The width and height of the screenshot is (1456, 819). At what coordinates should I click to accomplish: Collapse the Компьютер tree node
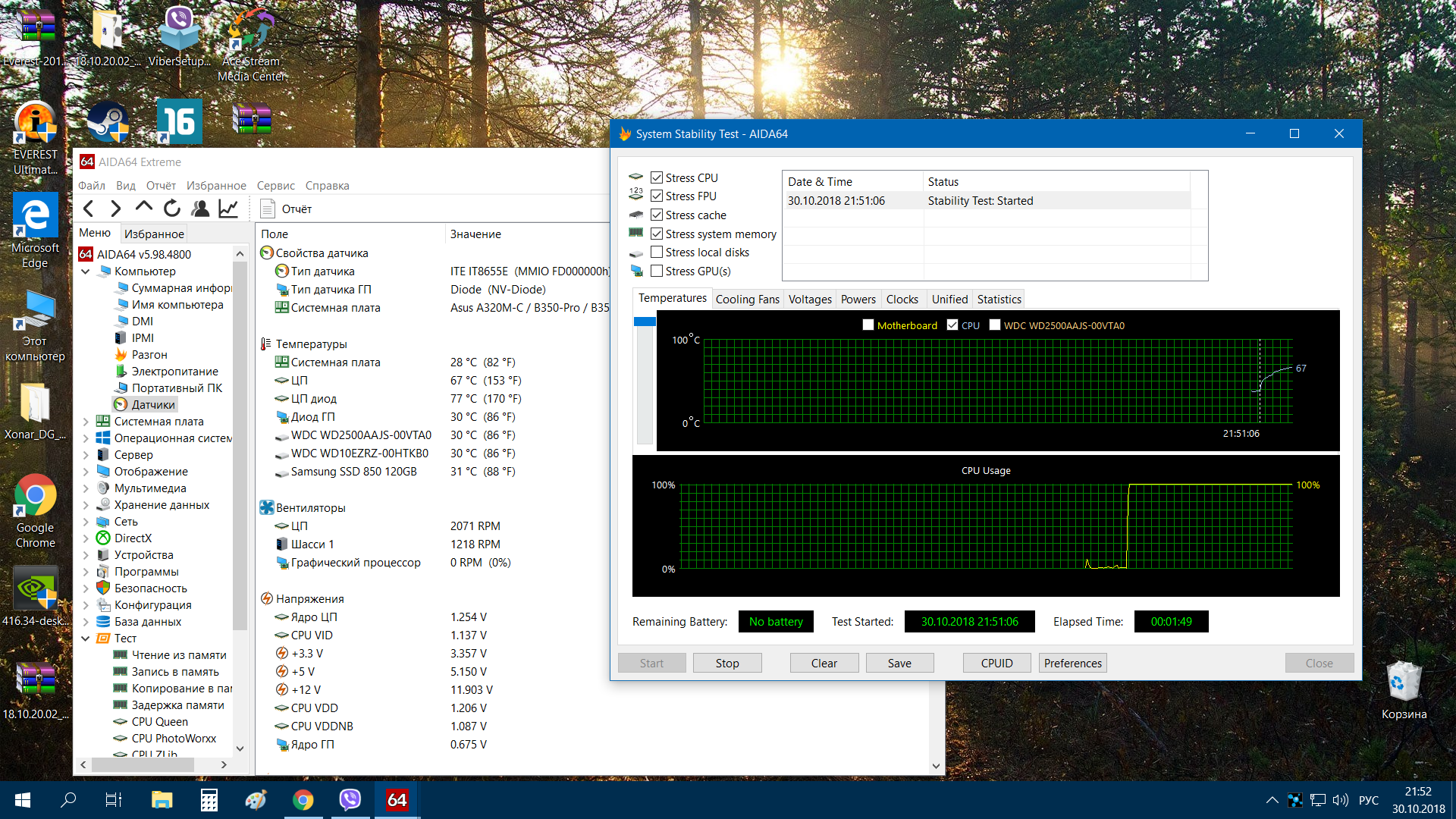[x=86, y=271]
